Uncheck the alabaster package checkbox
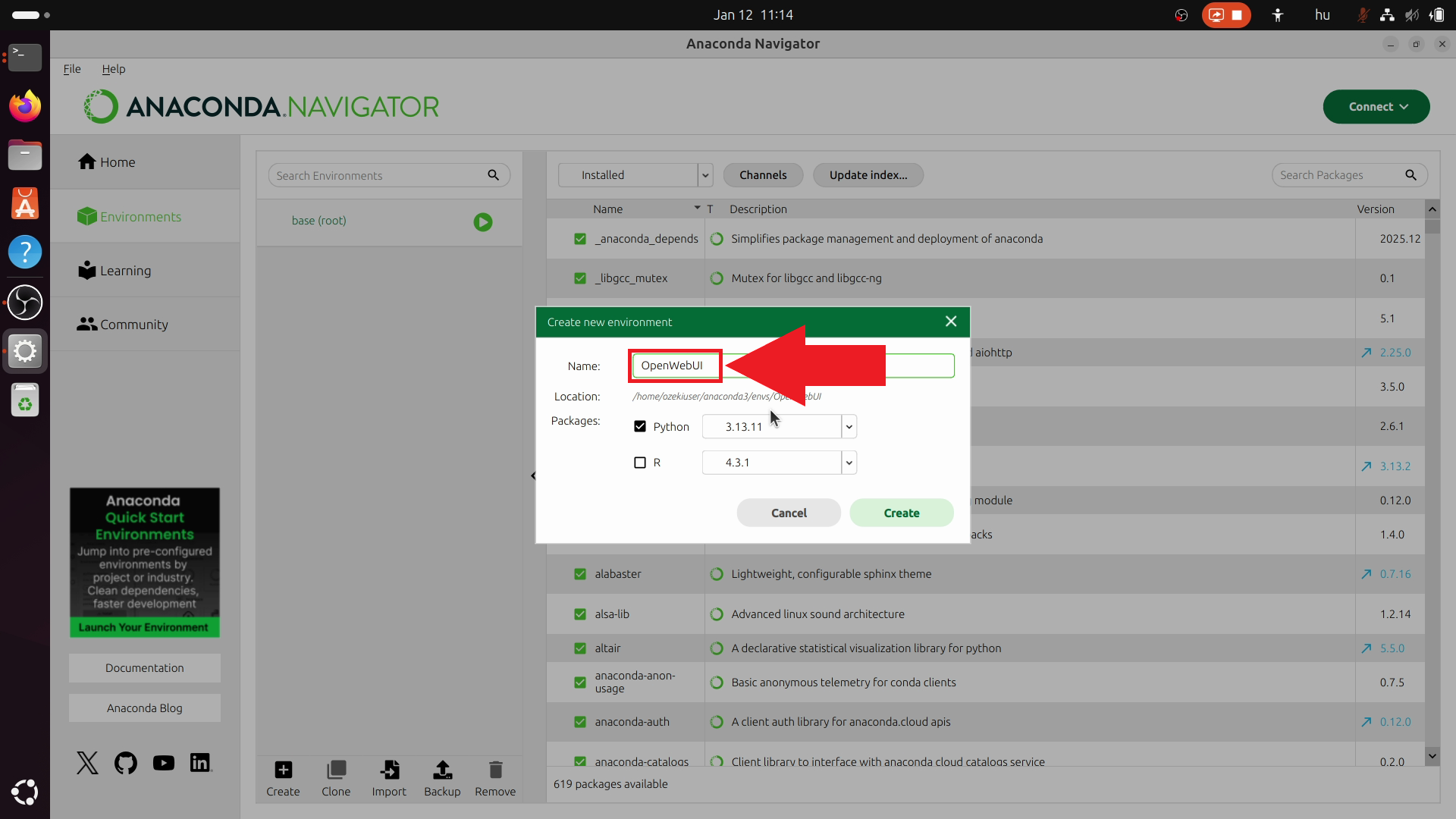The width and height of the screenshot is (1456, 819). pos(580,574)
